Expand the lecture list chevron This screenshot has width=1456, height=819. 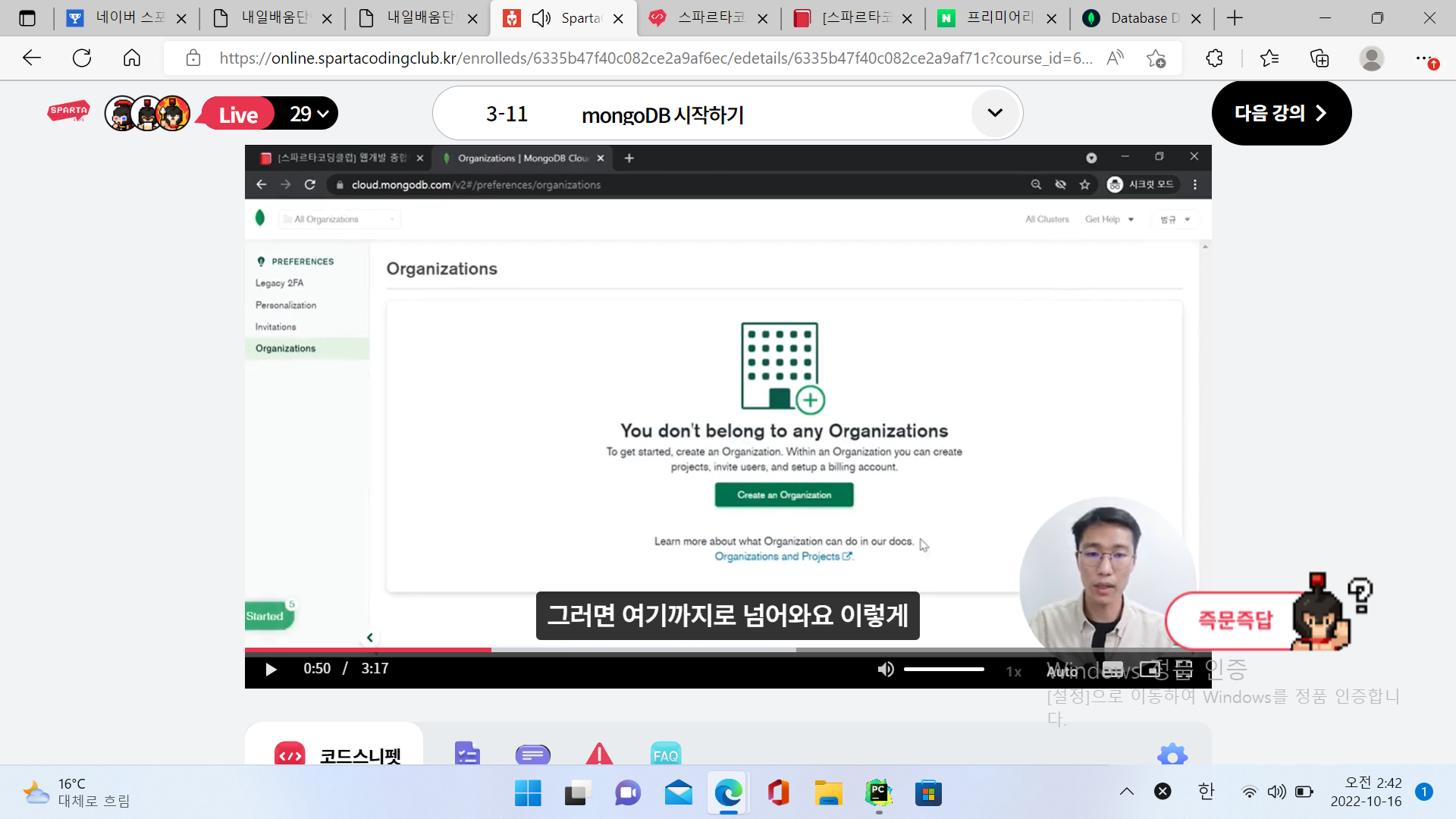coord(995,113)
